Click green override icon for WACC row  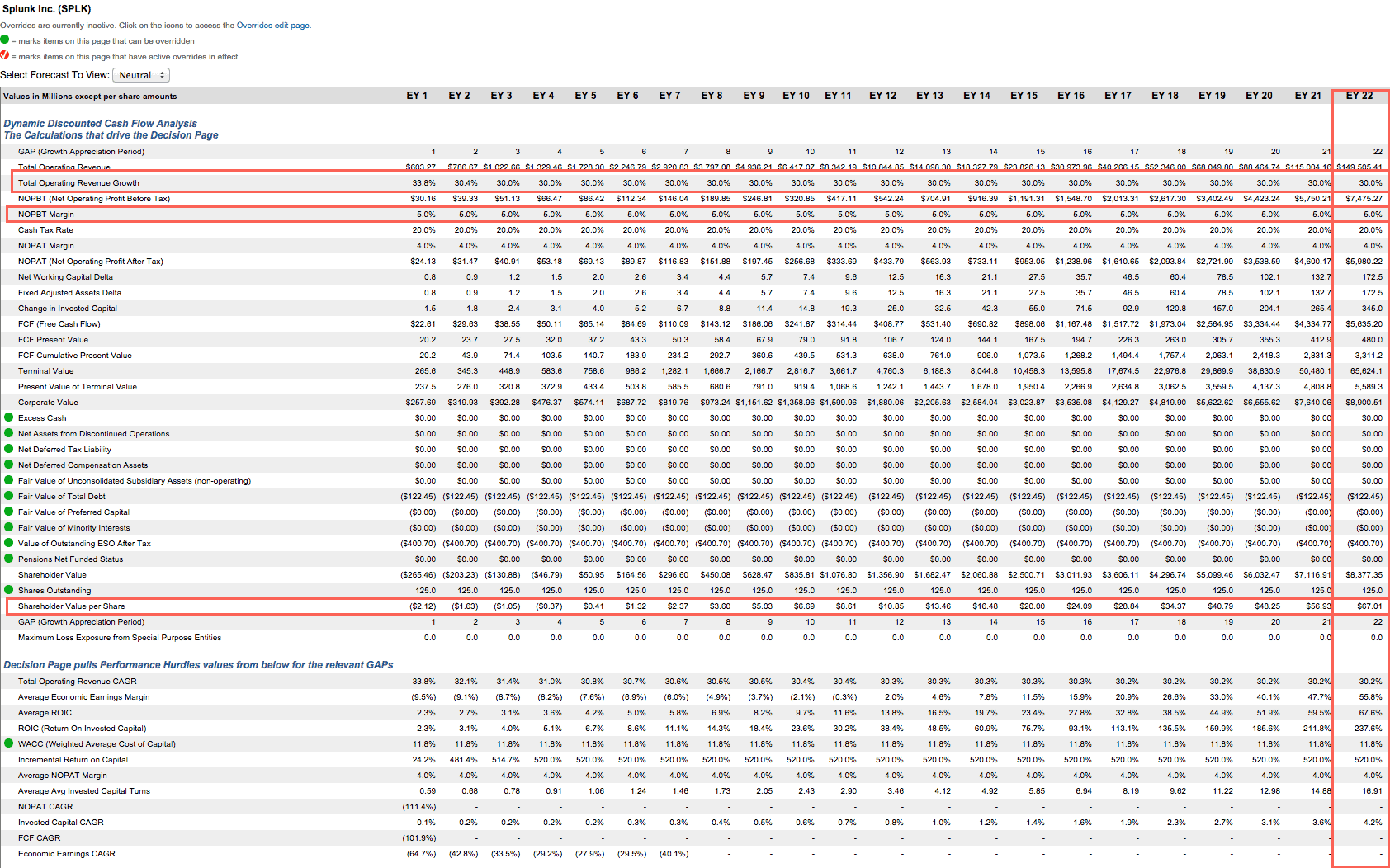pos(8,743)
